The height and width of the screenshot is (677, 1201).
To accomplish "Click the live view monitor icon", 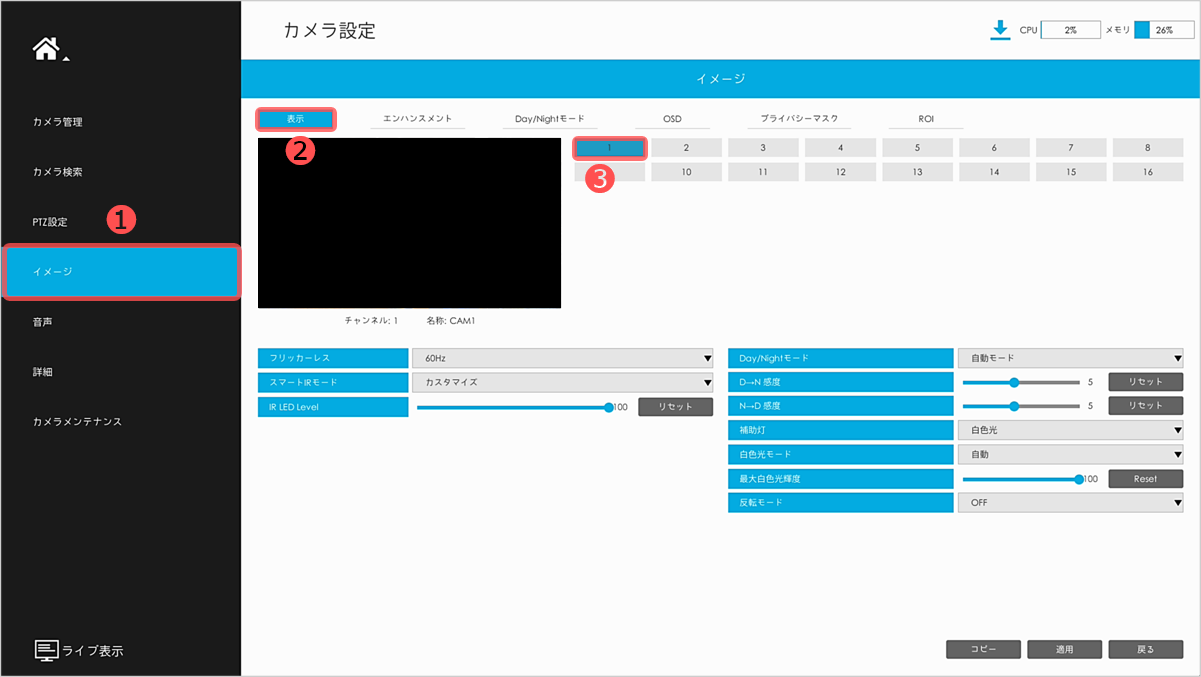I will [47, 650].
